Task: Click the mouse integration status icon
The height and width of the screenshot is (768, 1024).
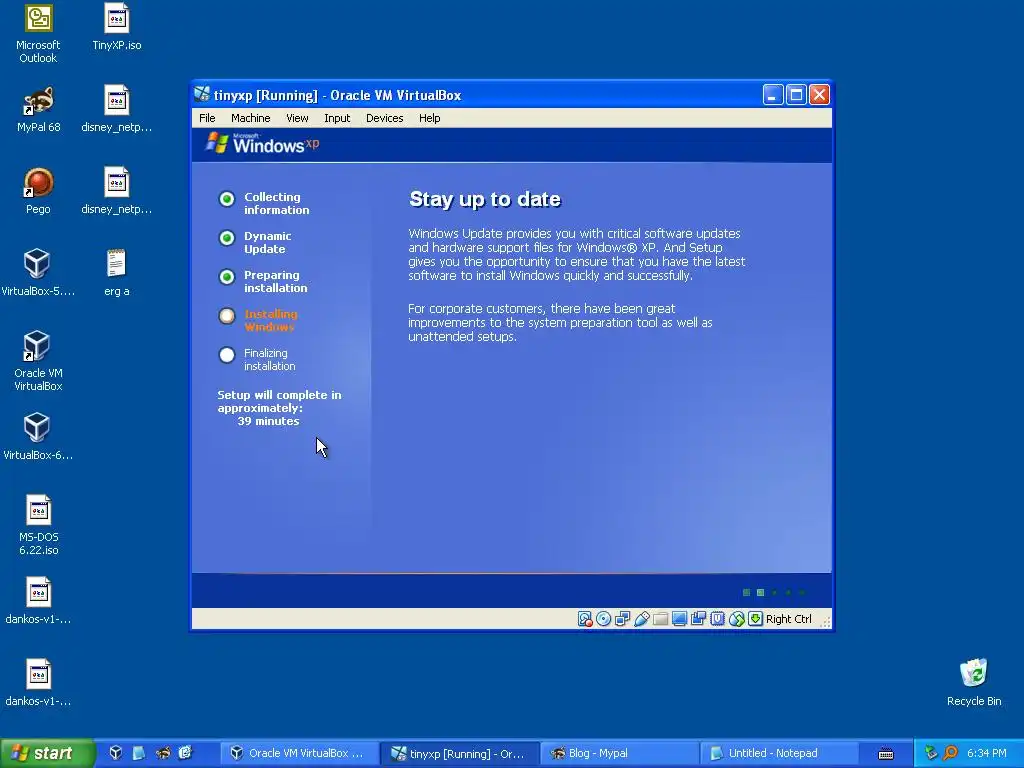Action: (x=737, y=618)
